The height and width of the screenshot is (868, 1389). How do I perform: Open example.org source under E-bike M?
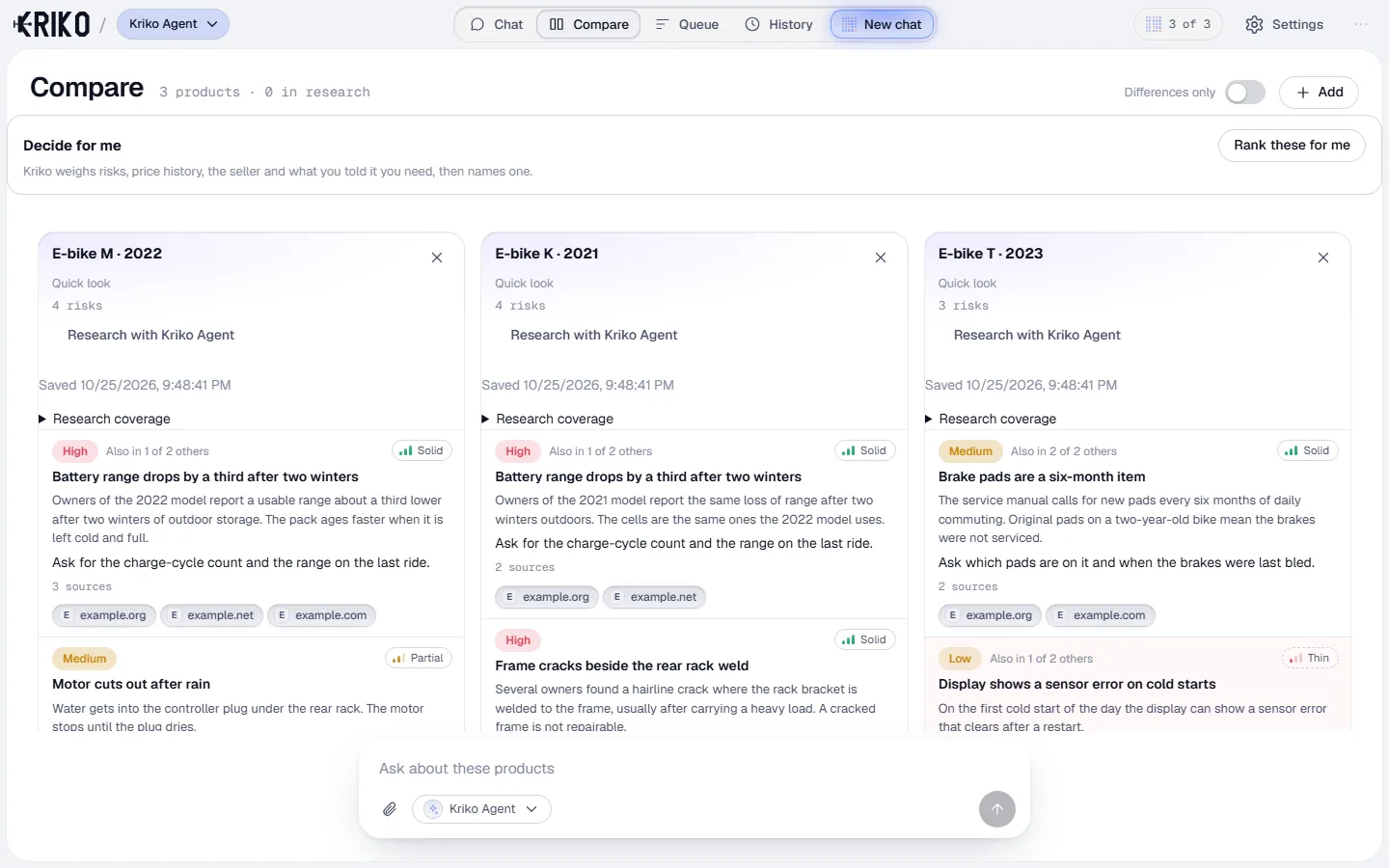point(103,615)
